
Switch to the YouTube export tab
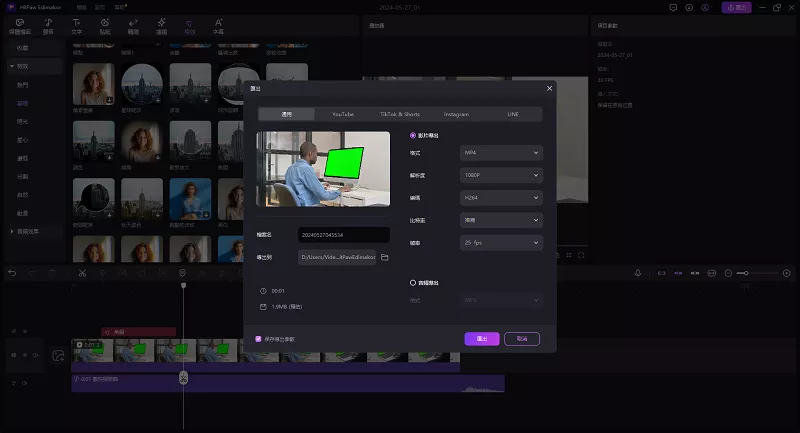[343, 115]
